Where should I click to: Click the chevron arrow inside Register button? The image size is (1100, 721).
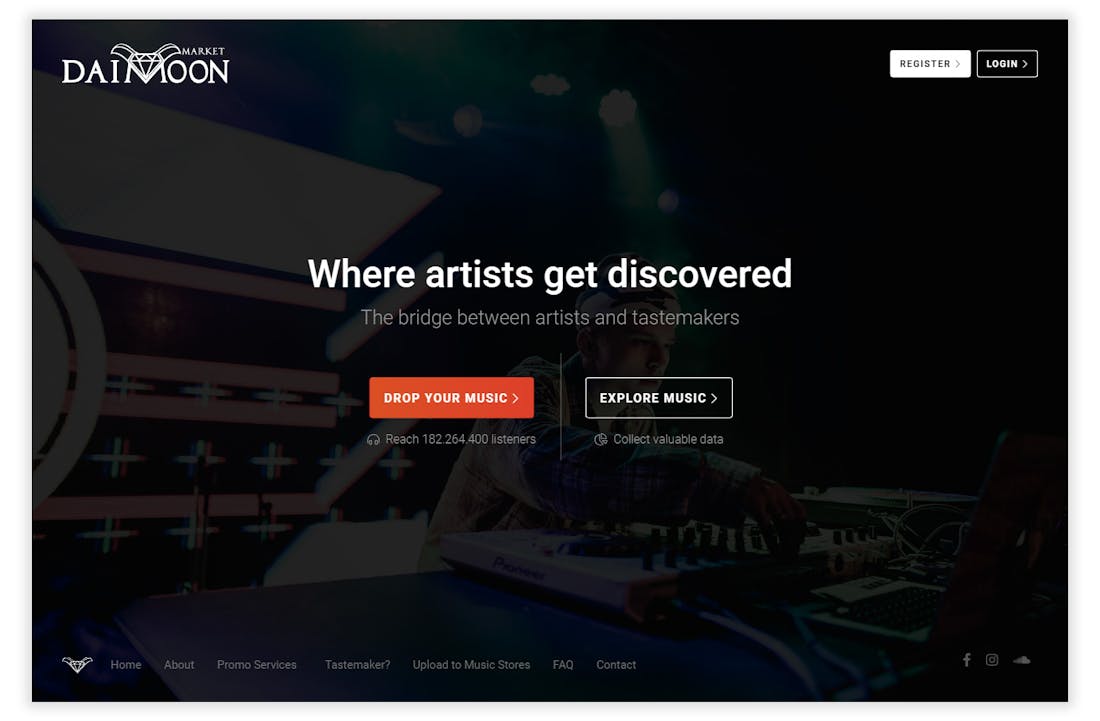pyautogui.click(x=958, y=64)
